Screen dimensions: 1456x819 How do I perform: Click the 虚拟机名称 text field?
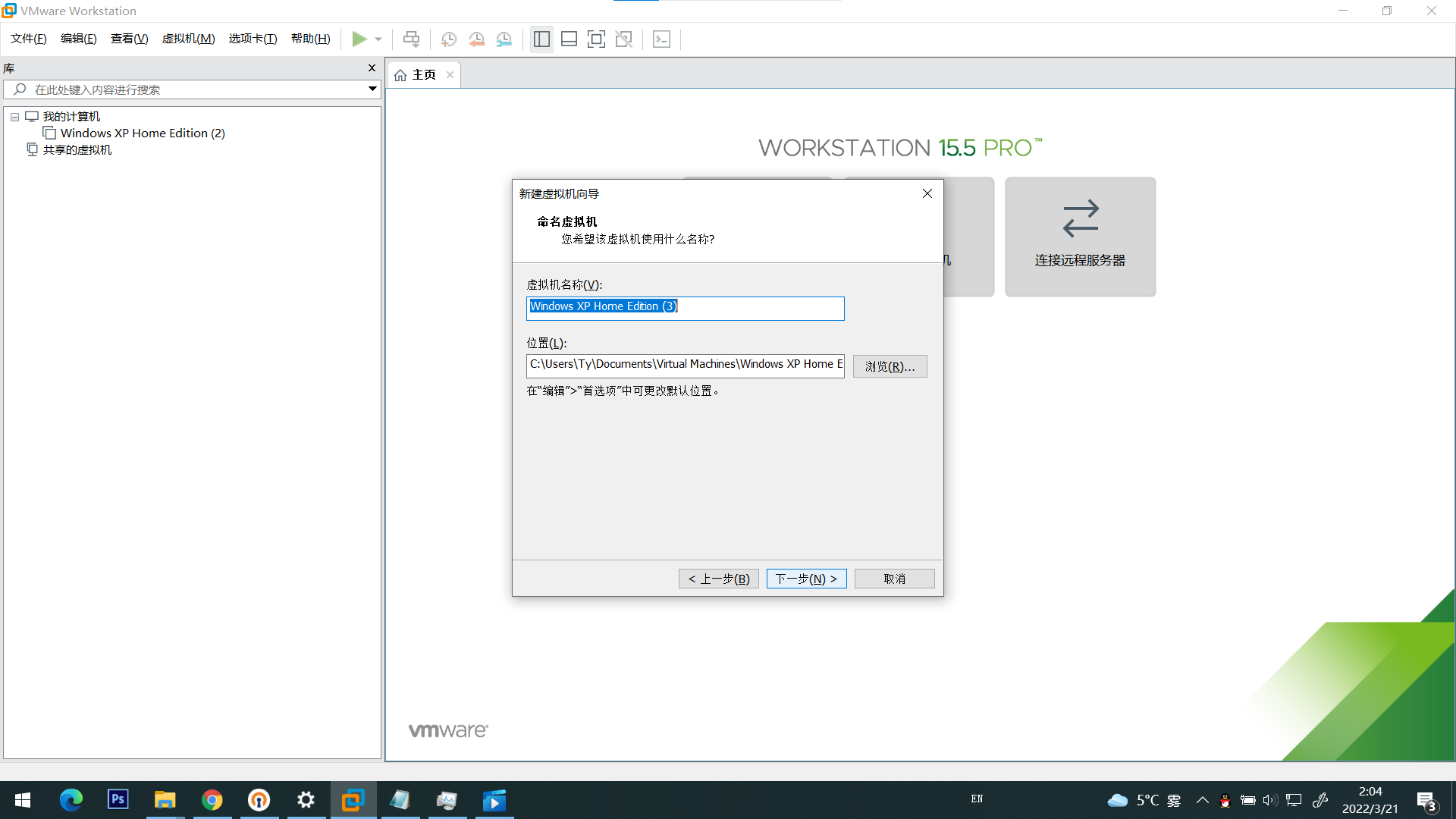pyautogui.click(x=684, y=308)
